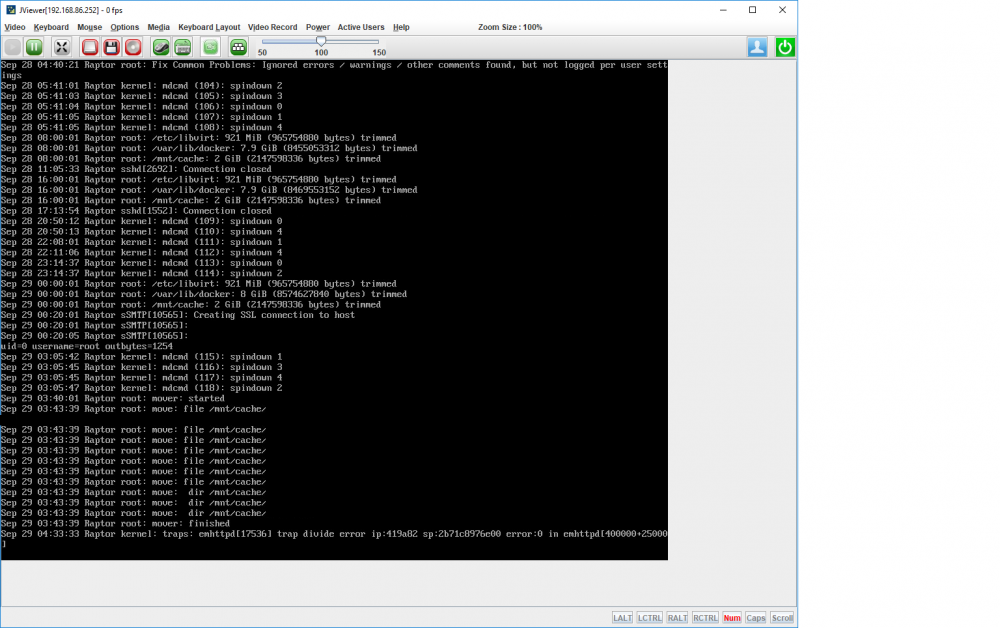Open the Options menu
This screenshot has height=628, width=1000.
(124, 27)
